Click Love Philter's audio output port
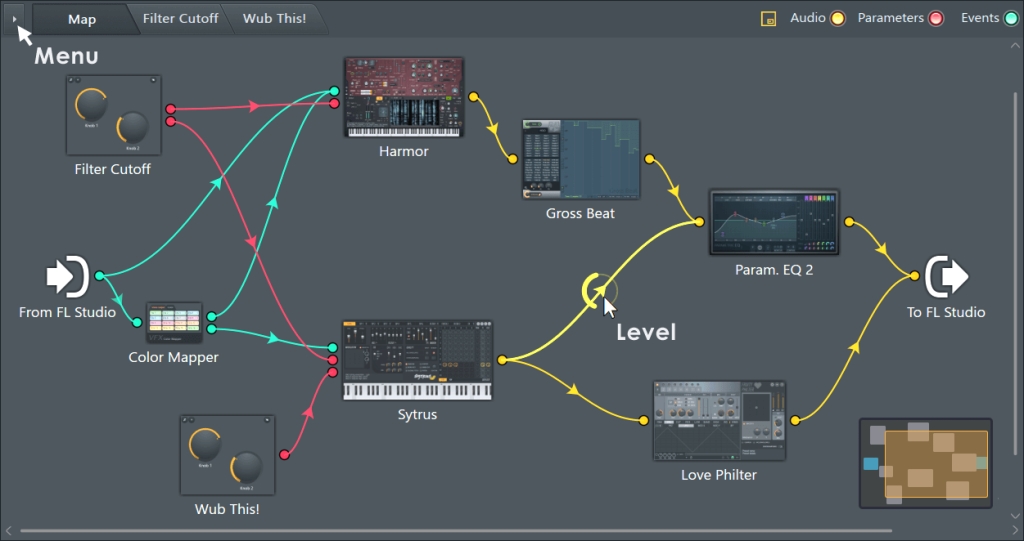The width and height of the screenshot is (1024, 541). click(795, 421)
